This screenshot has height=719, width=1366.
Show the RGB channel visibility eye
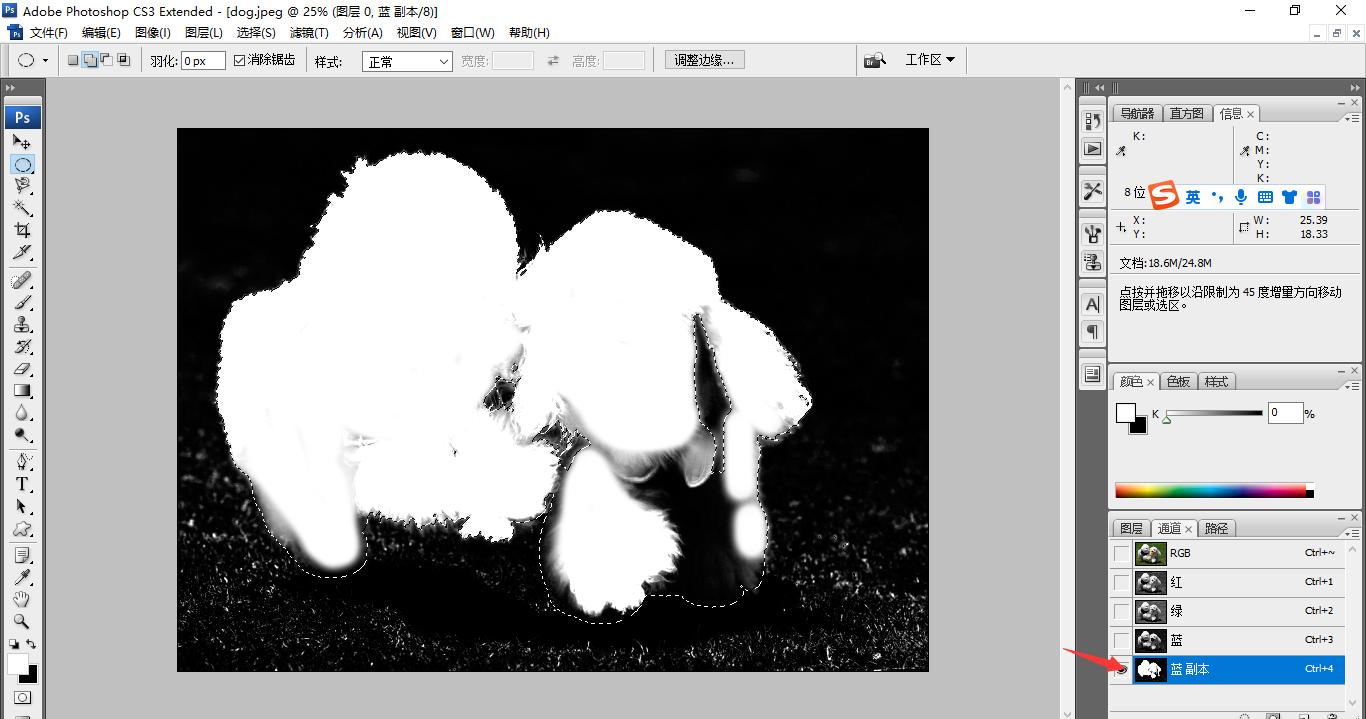(1120, 553)
